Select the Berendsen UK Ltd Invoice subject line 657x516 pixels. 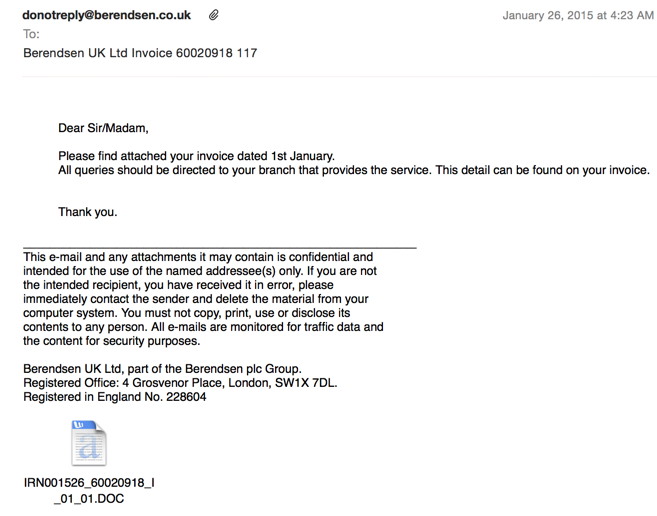pos(140,53)
